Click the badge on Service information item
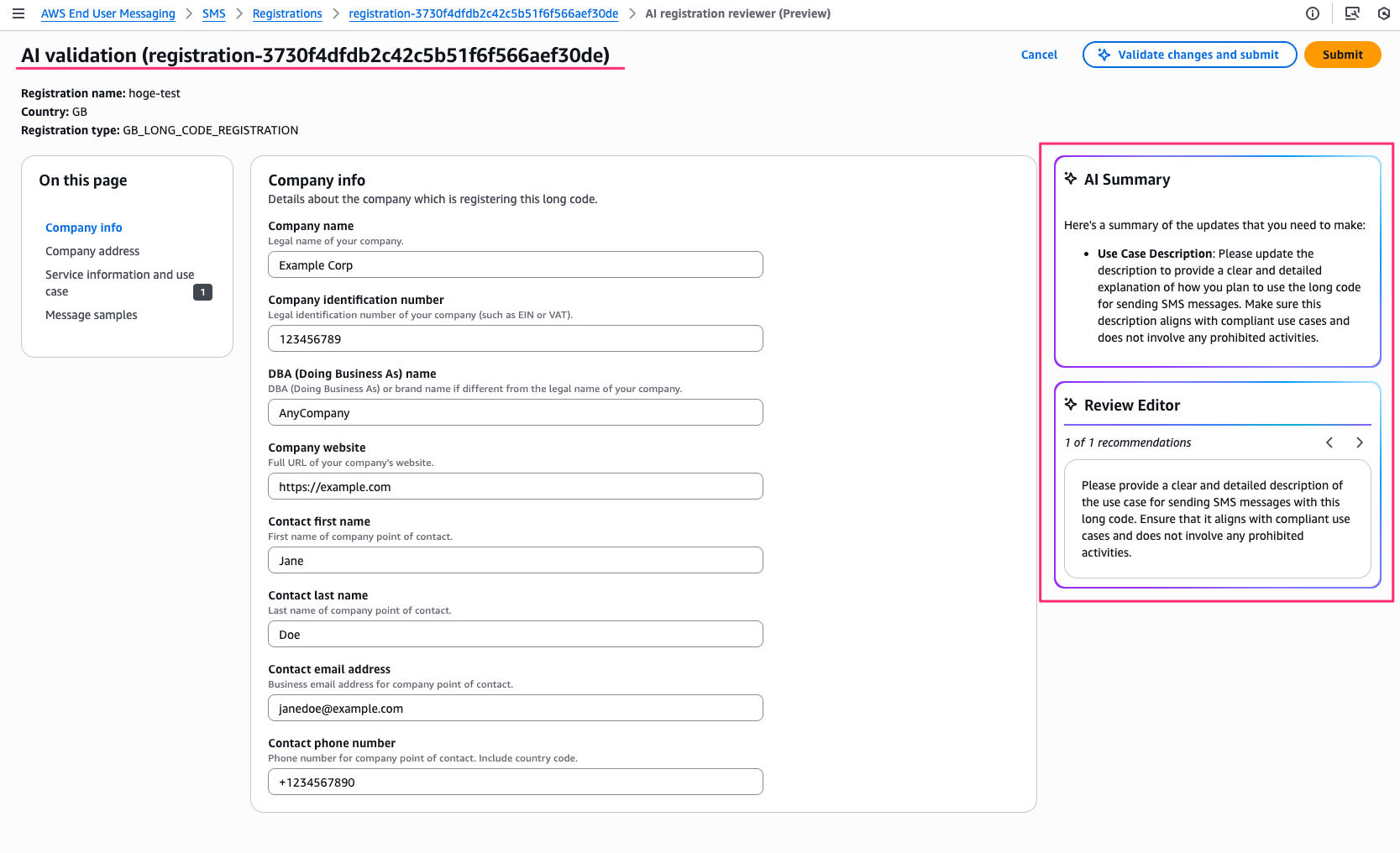This screenshot has height=853, width=1400. click(x=202, y=292)
